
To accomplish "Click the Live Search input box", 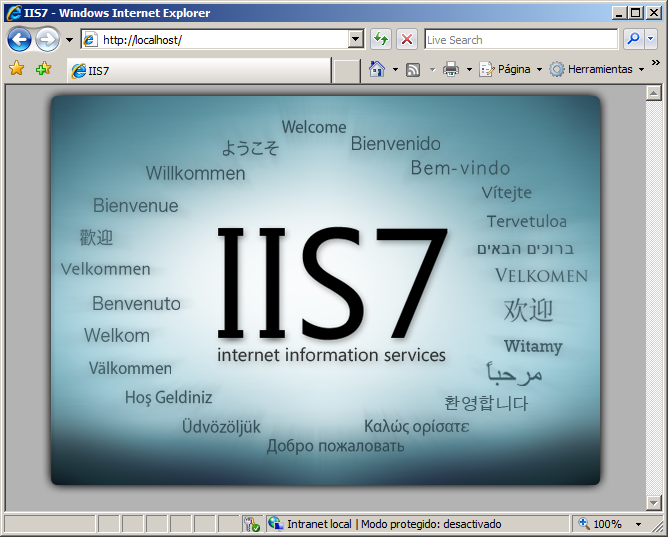I will (521, 40).
